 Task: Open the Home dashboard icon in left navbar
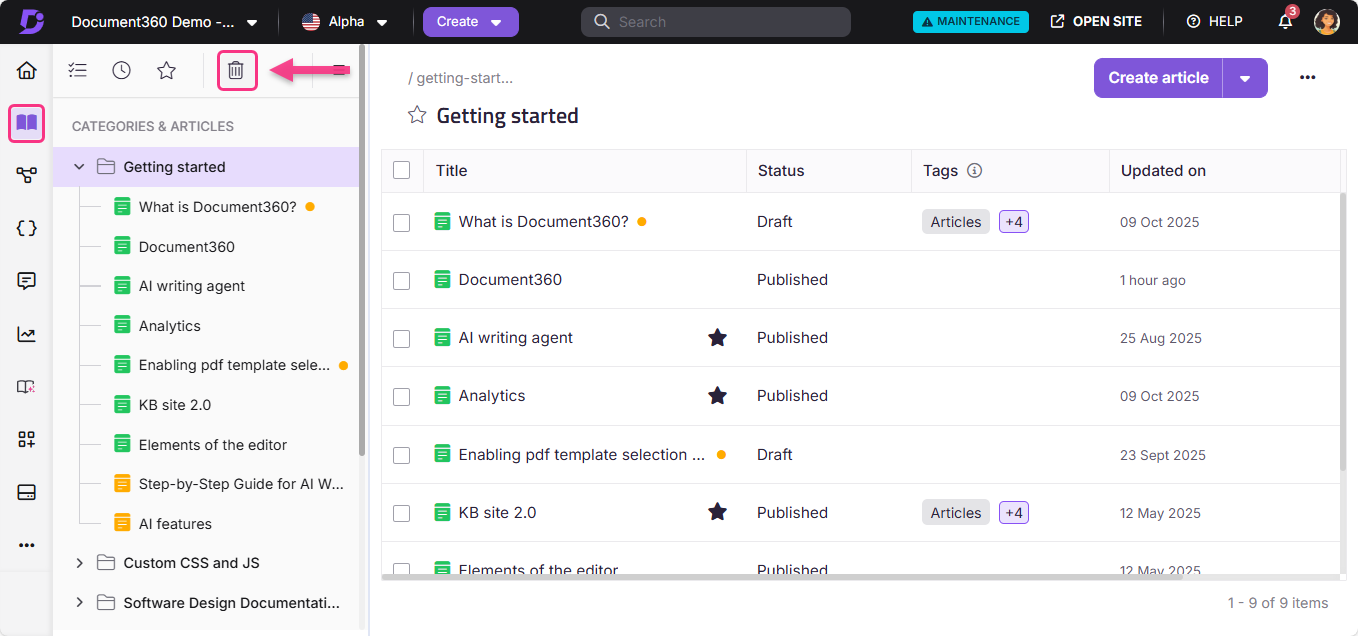point(26,70)
